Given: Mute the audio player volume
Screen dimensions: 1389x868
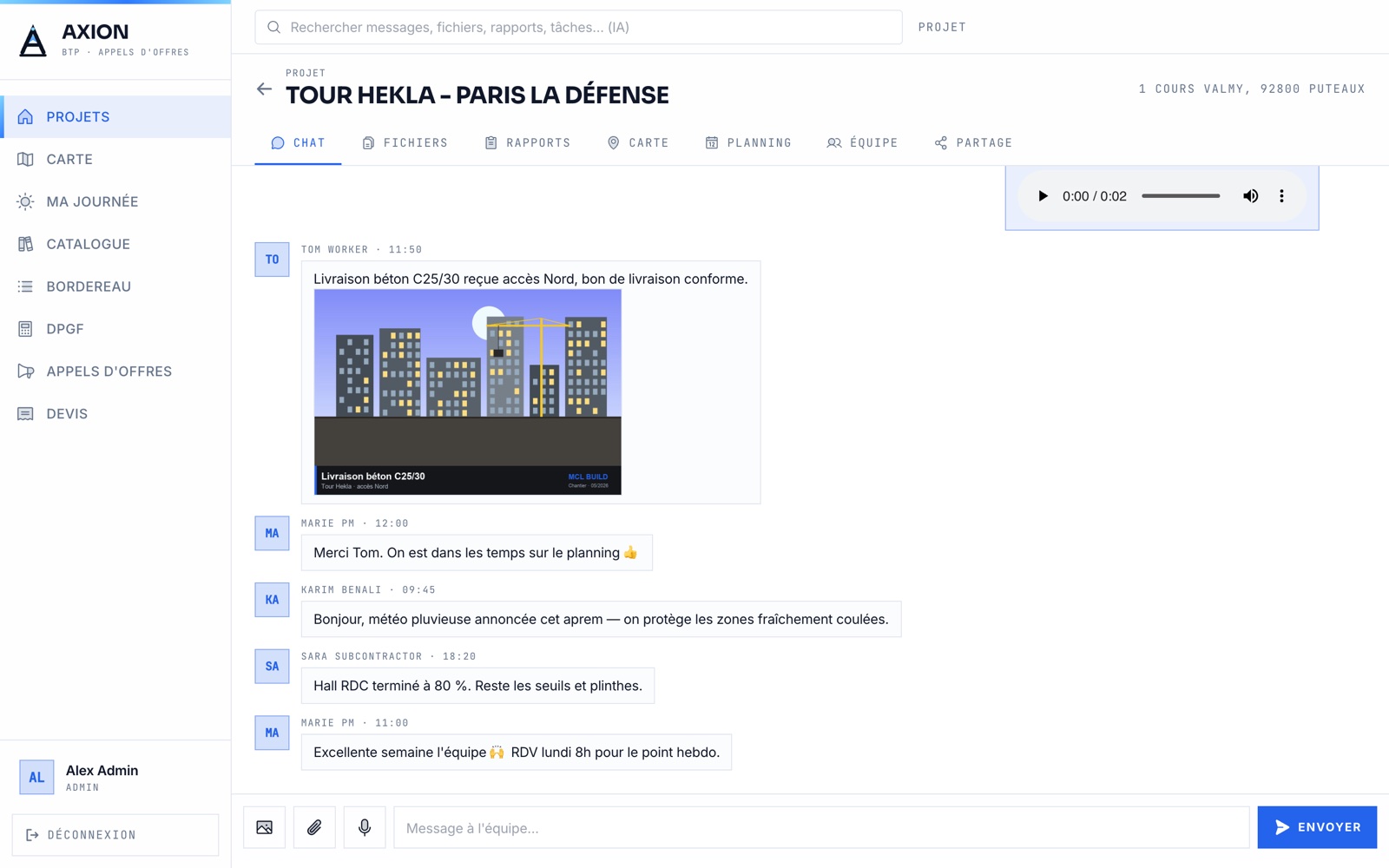Looking at the screenshot, I should [1250, 196].
